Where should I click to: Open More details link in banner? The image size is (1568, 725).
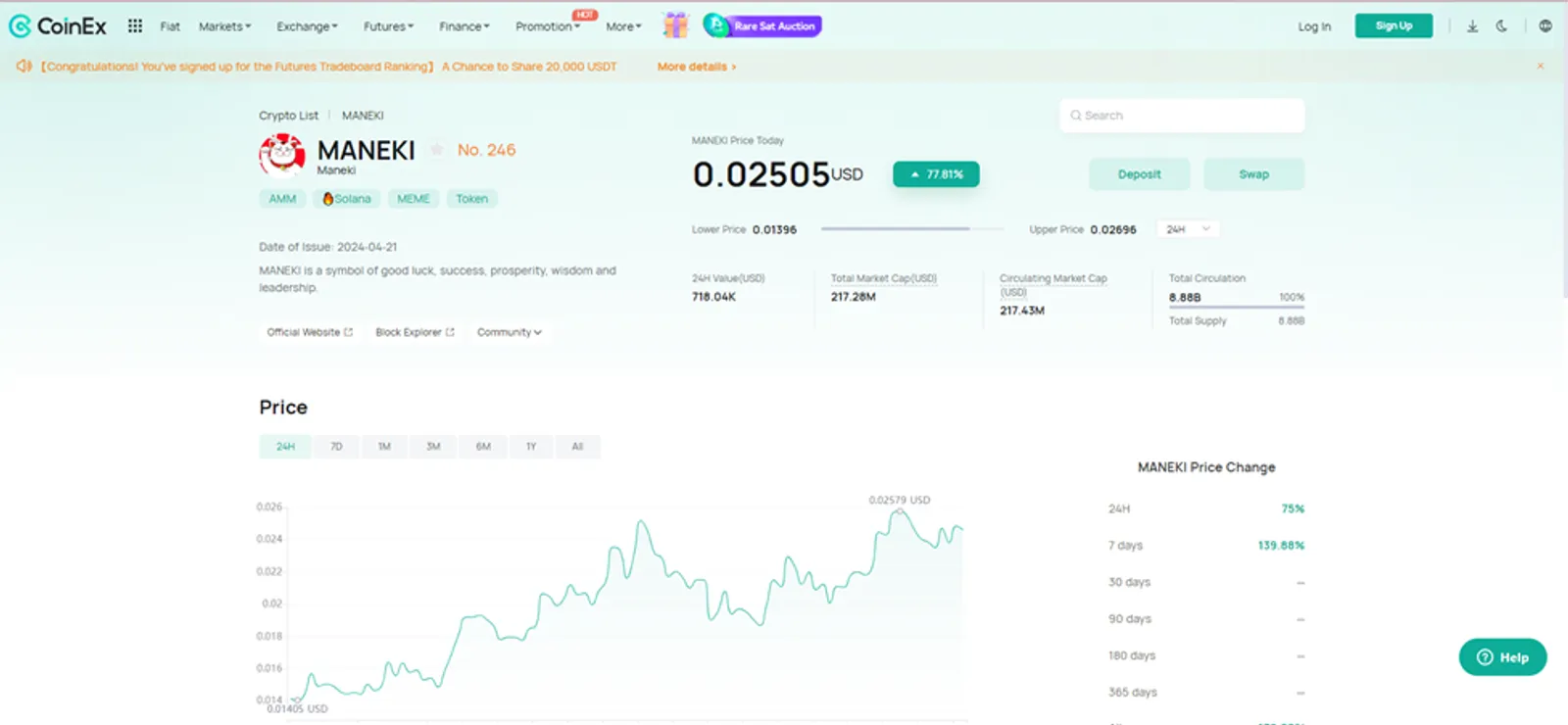pos(696,67)
